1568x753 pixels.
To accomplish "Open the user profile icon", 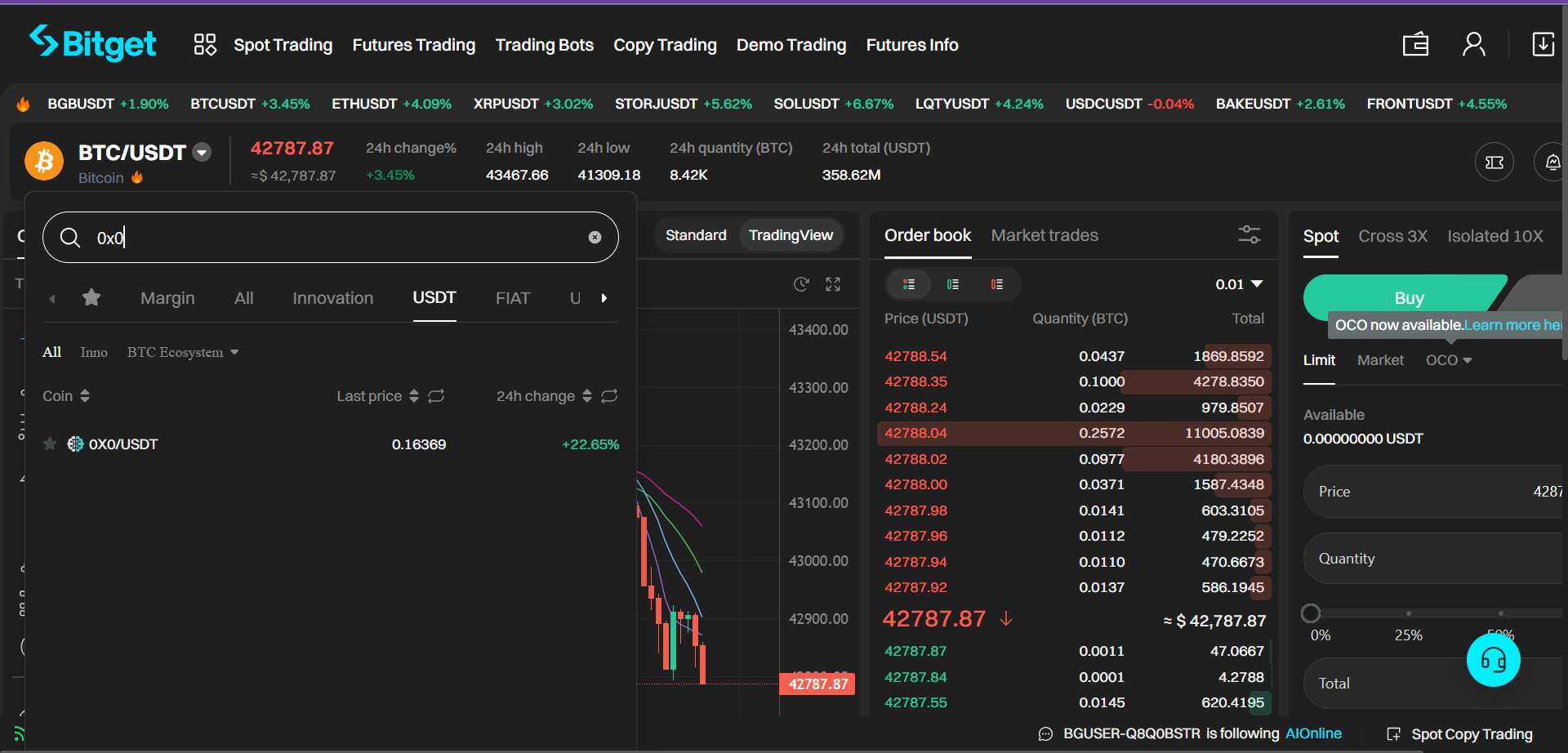I will pyautogui.click(x=1474, y=44).
